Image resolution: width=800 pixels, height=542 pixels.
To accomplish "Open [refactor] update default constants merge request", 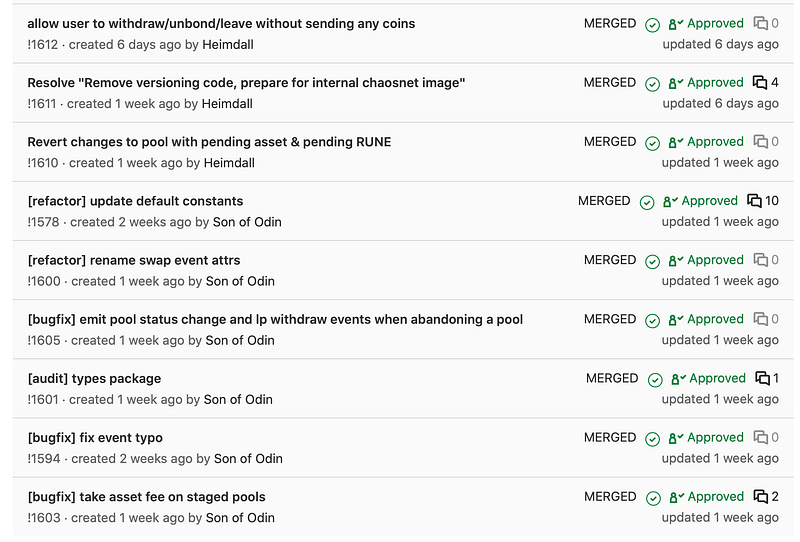I will (x=135, y=201).
